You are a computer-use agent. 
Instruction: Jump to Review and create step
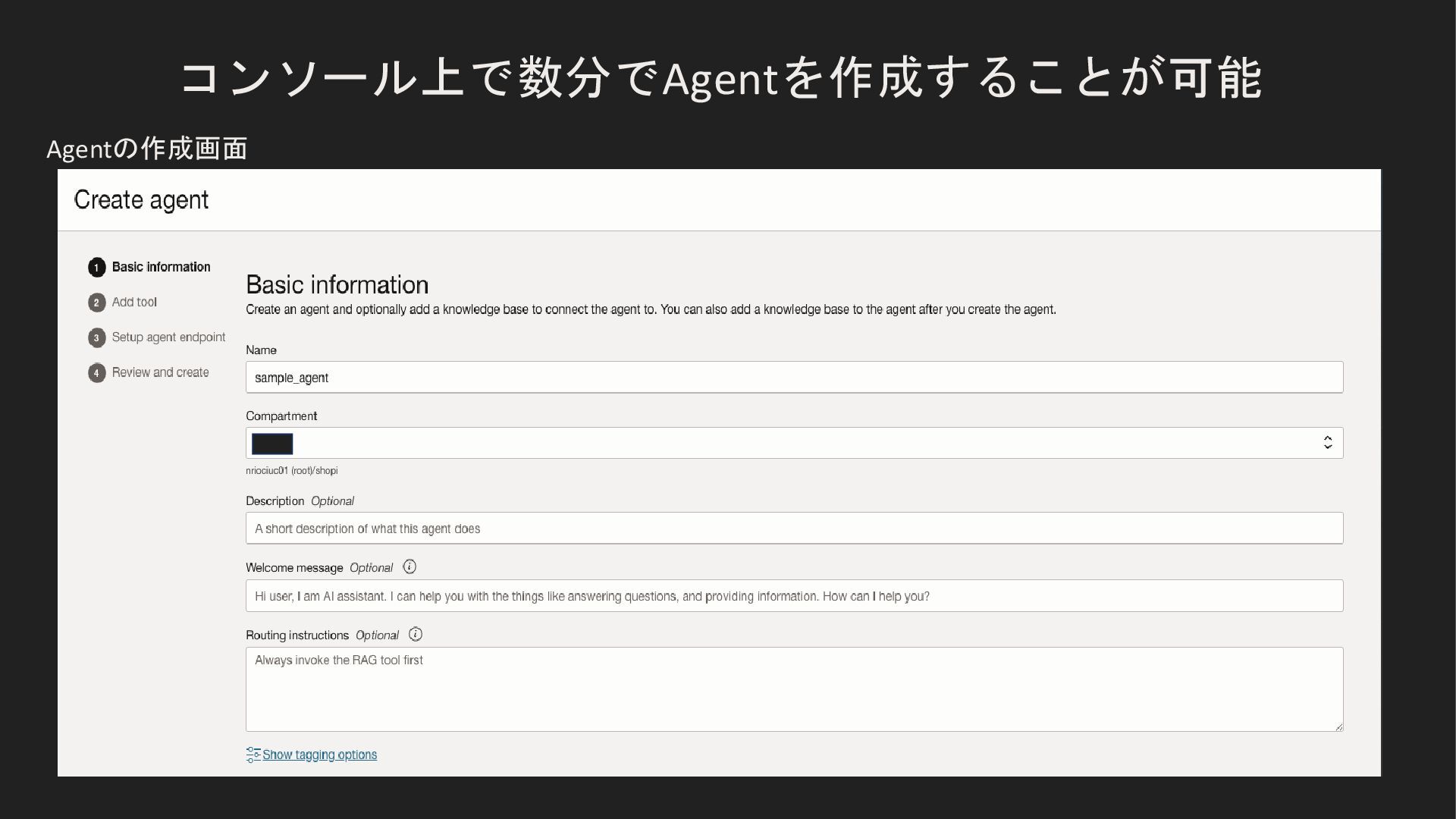[160, 372]
